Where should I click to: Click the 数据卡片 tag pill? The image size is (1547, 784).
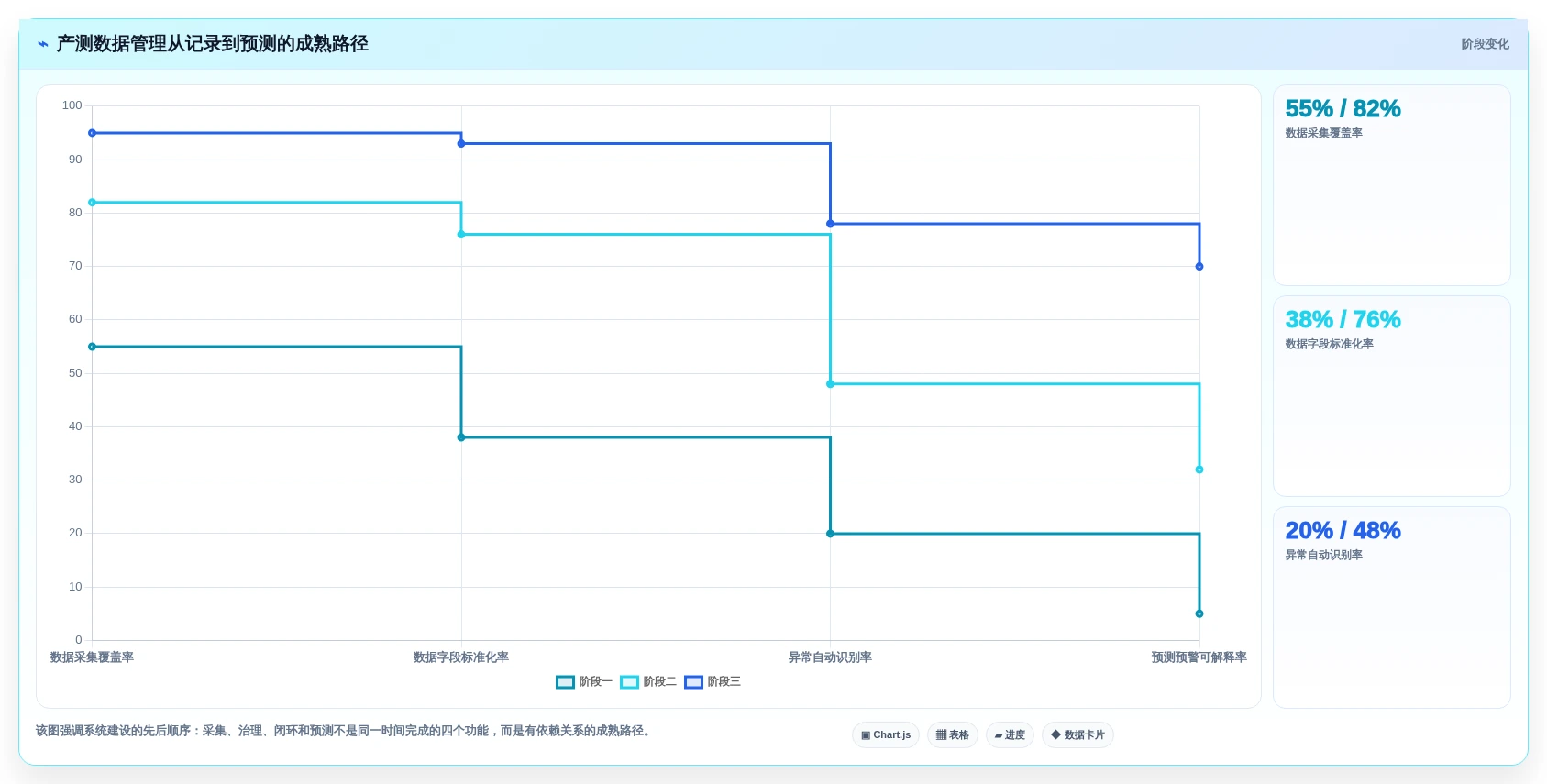1077,734
